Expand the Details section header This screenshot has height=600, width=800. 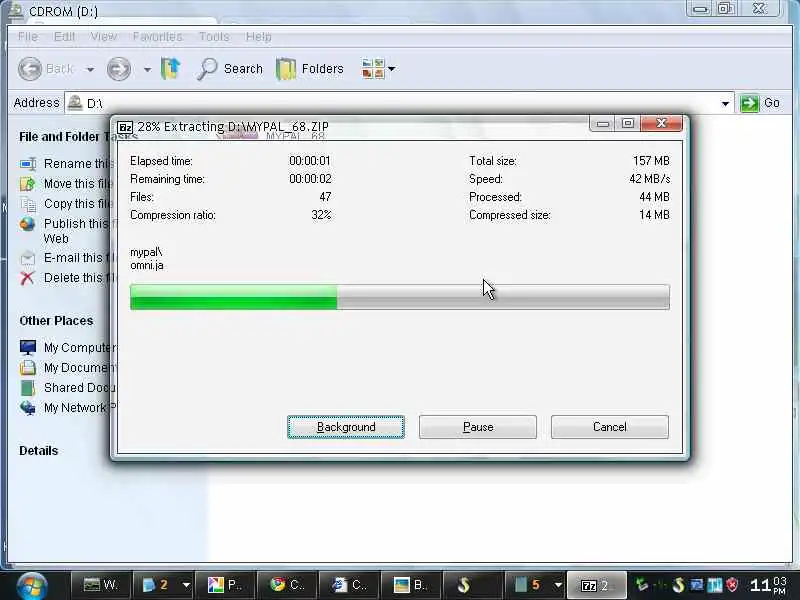(x=38, y=451)
